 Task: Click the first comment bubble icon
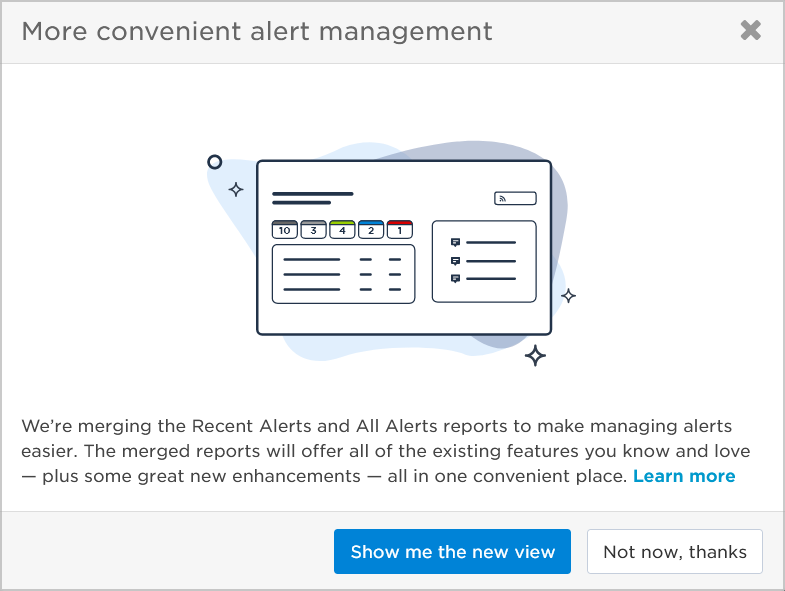(x=455, y=242)
